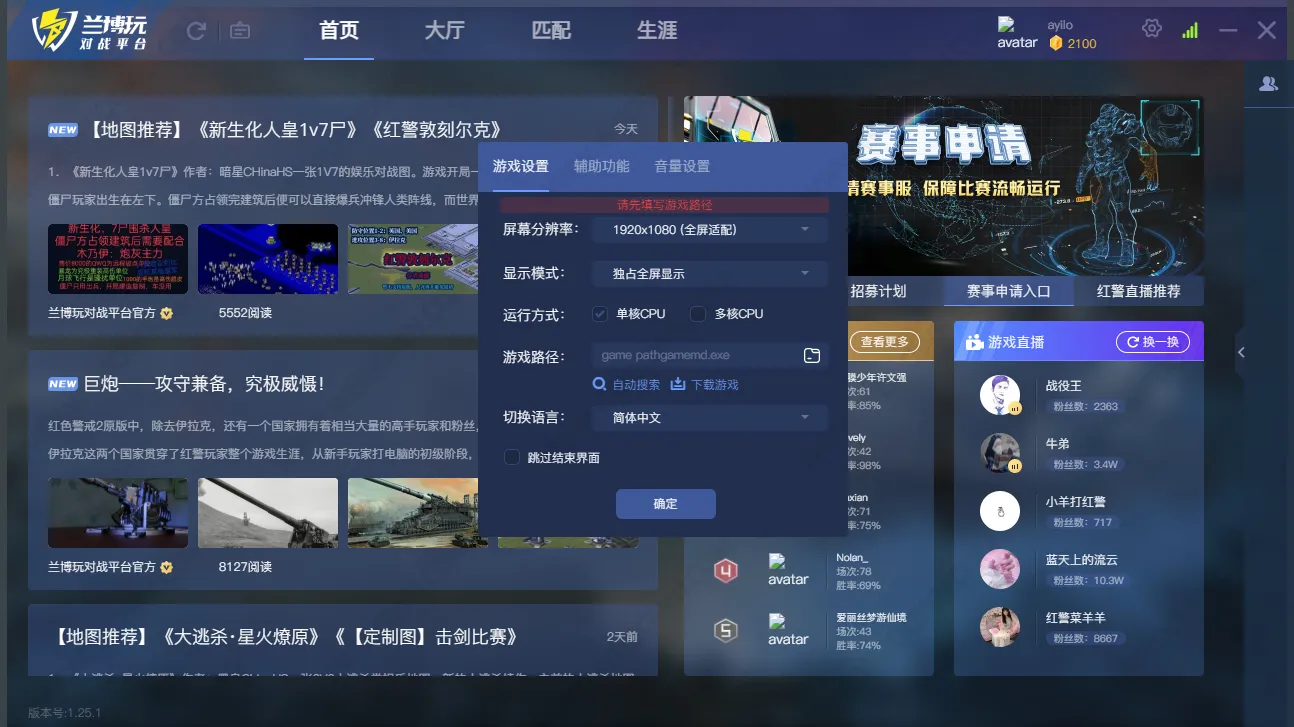
Task: Select the 游戏设置 tab
Action: click(521, 166)
